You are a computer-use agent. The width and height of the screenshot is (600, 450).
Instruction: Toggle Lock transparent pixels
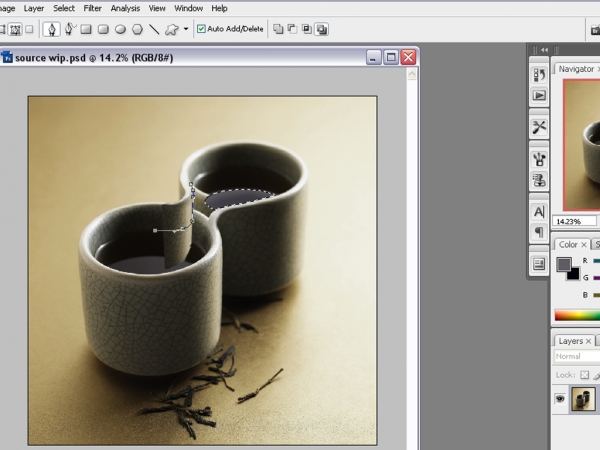pyautogui.click(x=584, y=375)
